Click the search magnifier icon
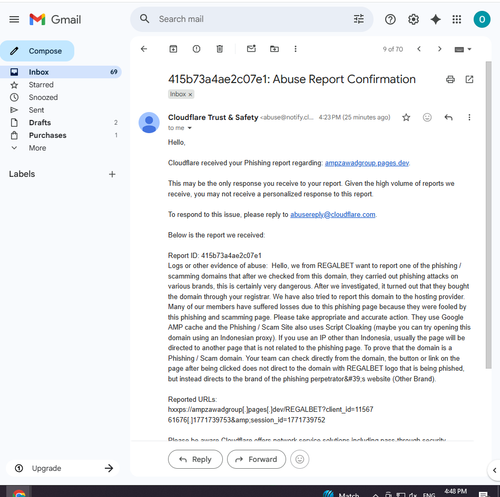 [144, 19]
